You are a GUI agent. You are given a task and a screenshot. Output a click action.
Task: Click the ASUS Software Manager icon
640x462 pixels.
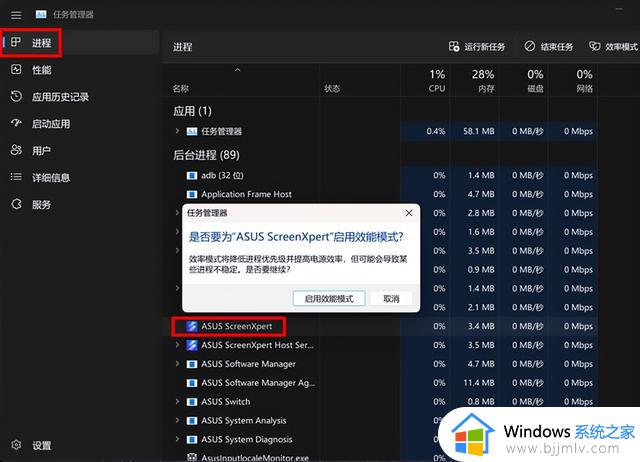[192, 364]
